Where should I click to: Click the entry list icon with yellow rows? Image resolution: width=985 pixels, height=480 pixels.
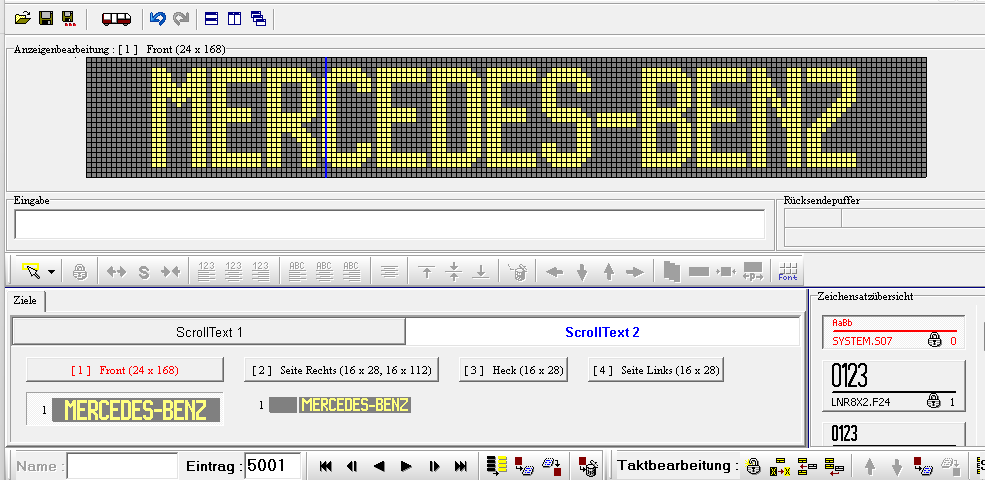(x=497, y=466)
